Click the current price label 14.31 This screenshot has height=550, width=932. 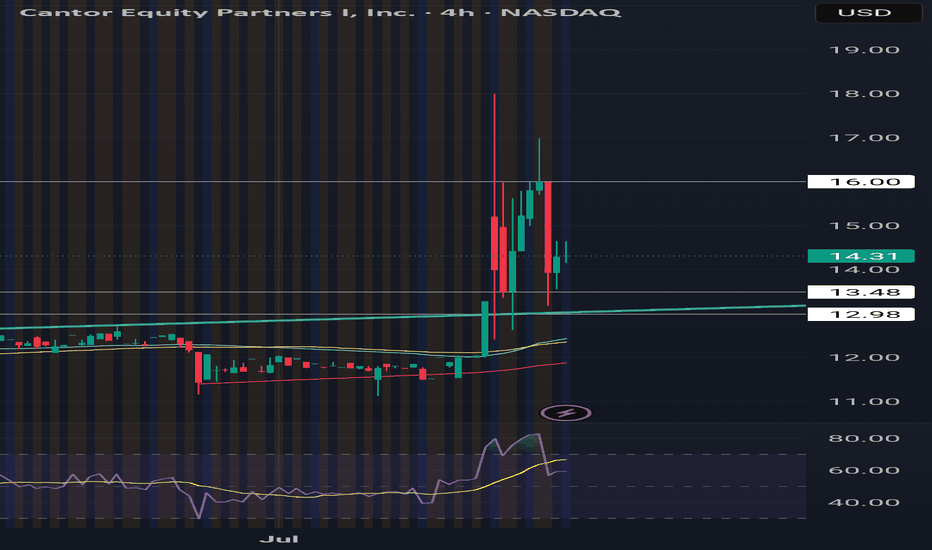[861, 256]
